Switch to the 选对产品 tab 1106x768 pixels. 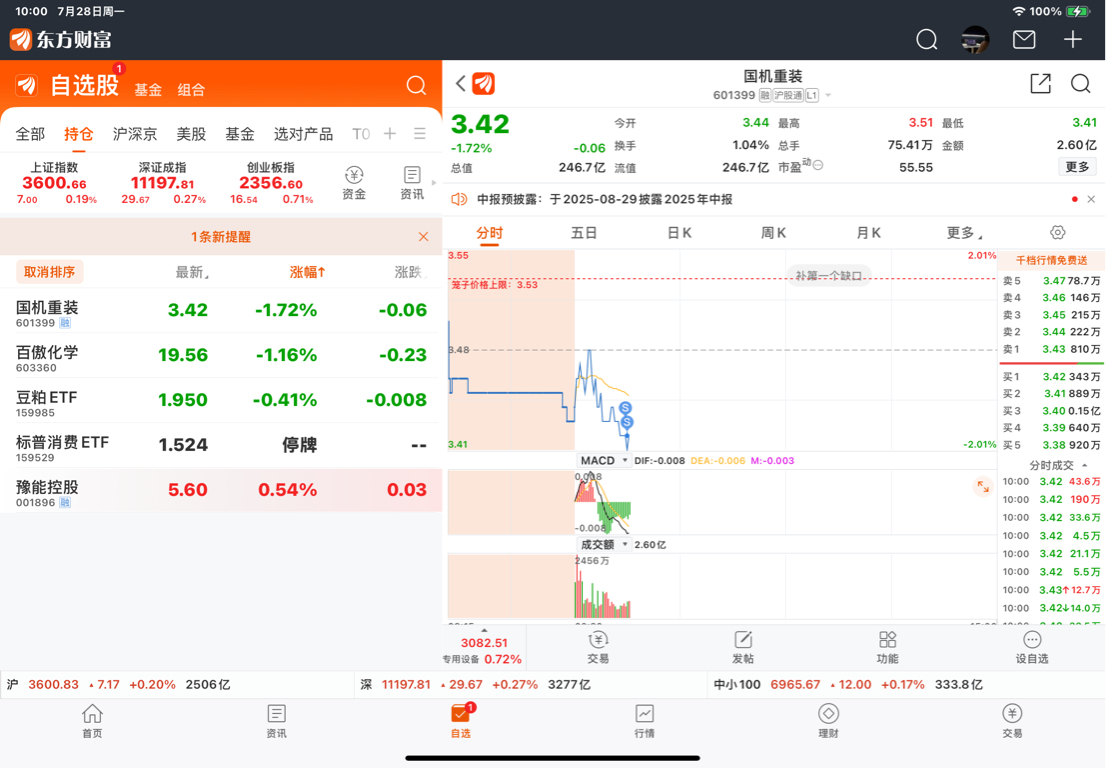coord(303,134)
